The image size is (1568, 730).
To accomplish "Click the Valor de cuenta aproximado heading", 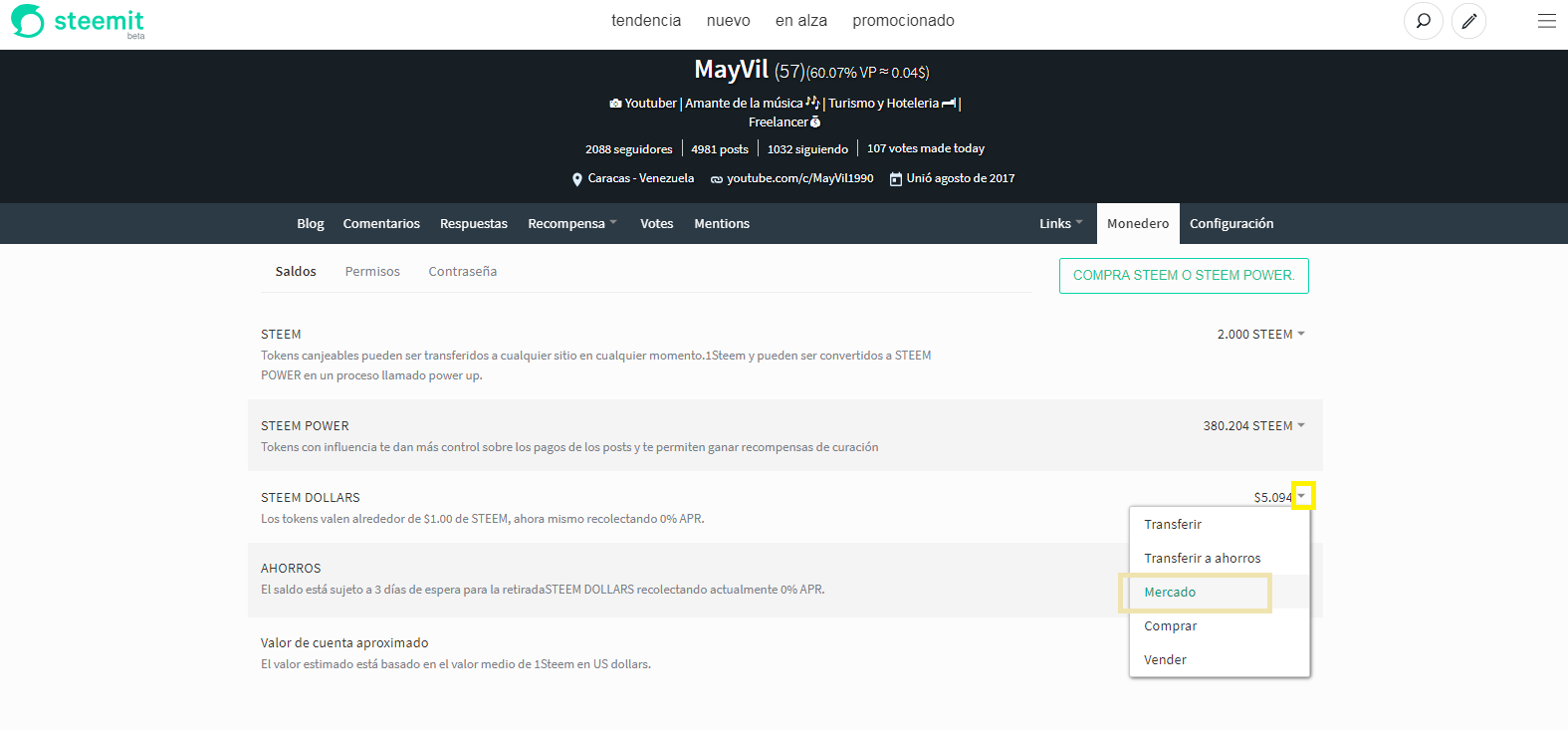I will click(x=344, y=643).
